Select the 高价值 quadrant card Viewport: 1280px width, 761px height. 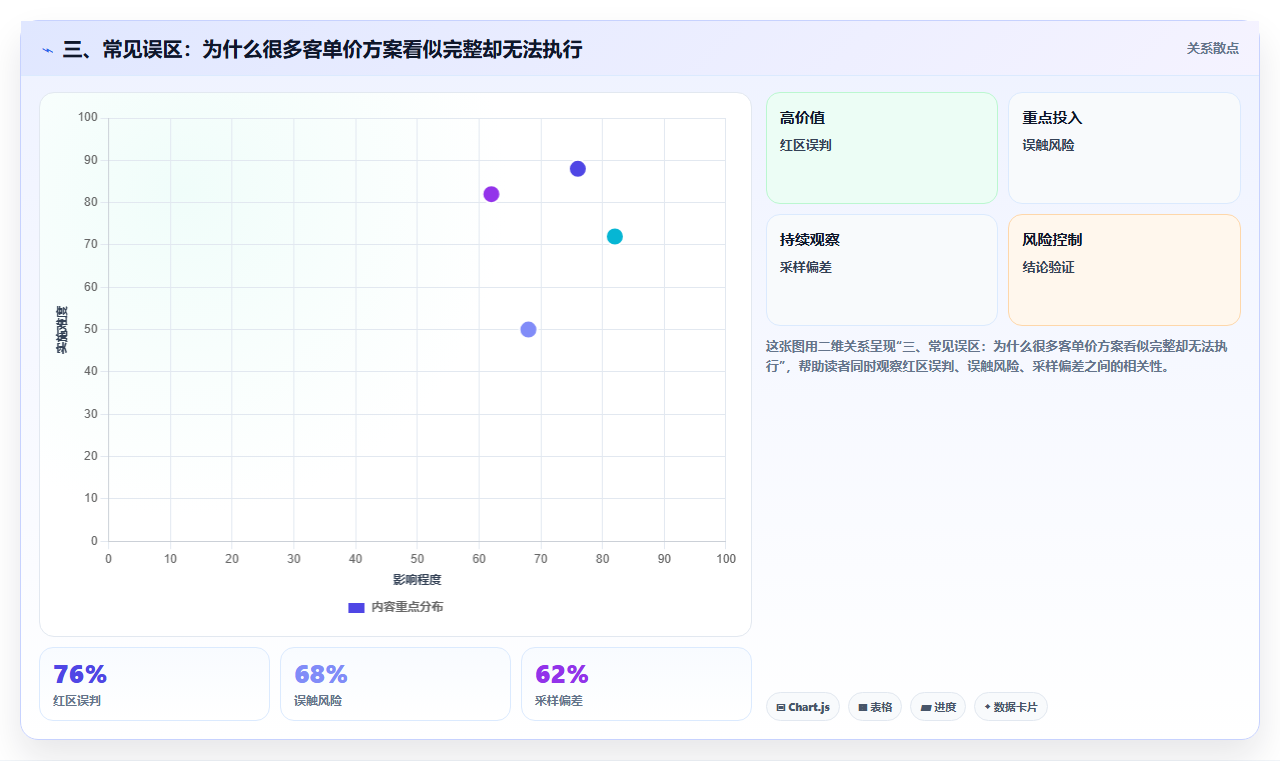[x=882, y=148]
